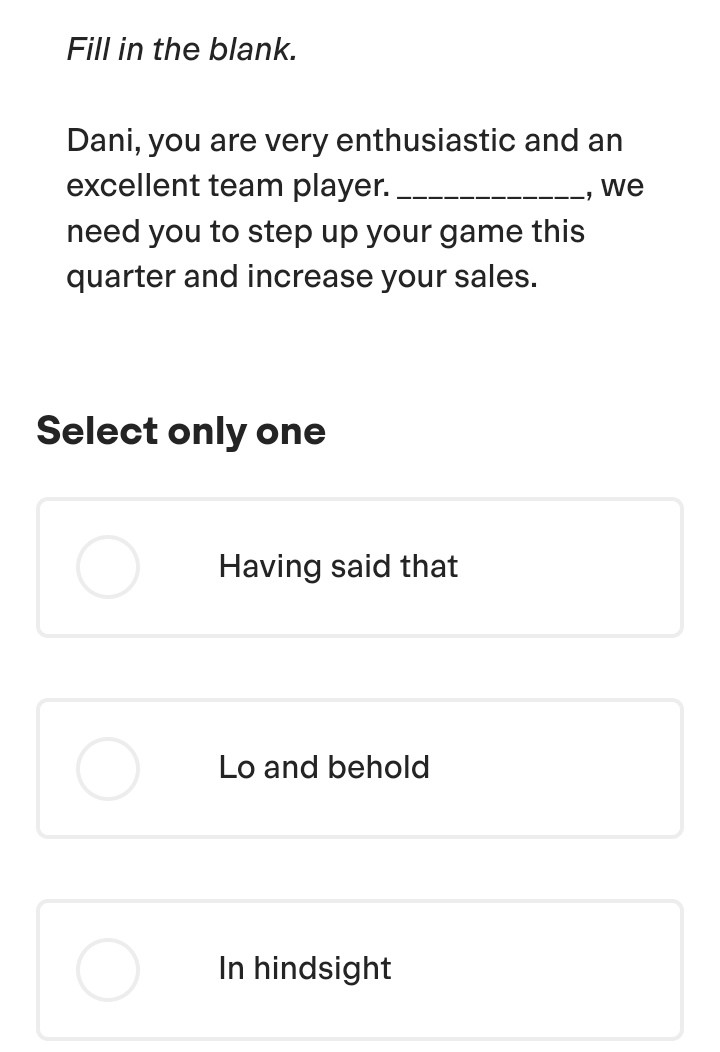Click the word 'quarter' in the question
Screen dimensions: 720x1052
120,277
